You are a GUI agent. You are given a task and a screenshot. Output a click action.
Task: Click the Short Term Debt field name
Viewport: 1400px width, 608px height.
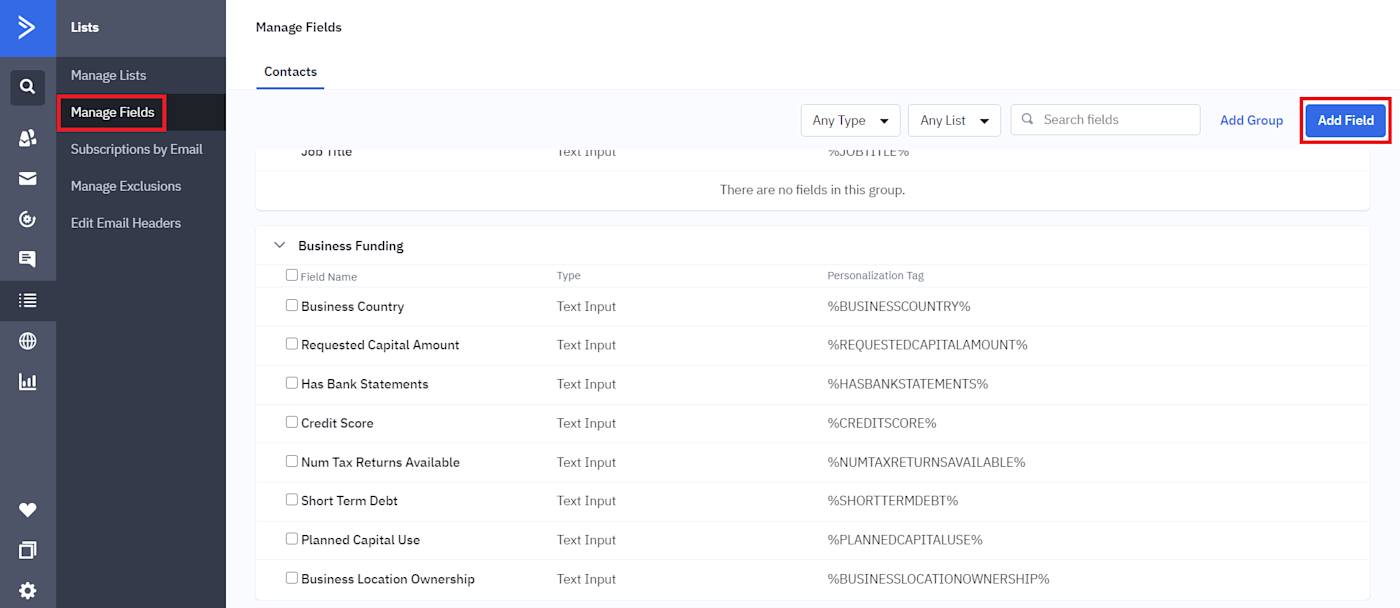(349, 501)
